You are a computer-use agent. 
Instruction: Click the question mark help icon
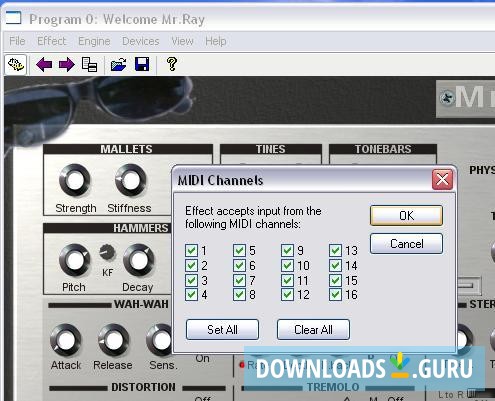tap(172, 64)
